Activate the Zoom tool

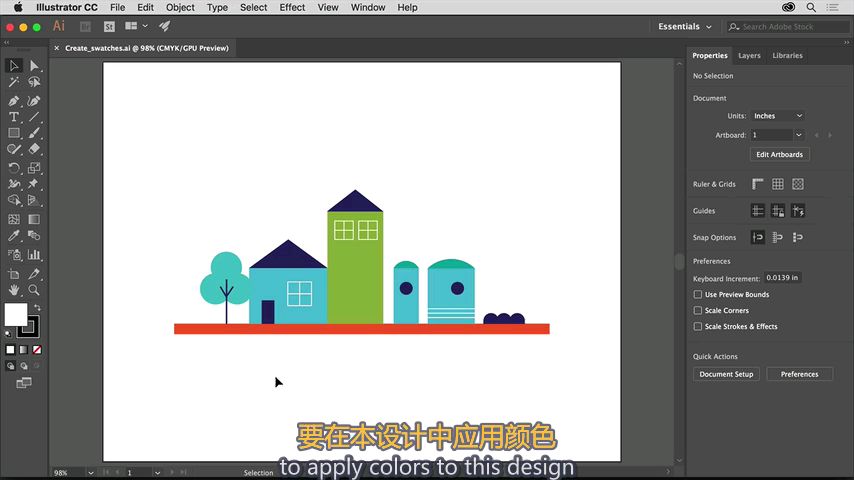click(34, 290)
